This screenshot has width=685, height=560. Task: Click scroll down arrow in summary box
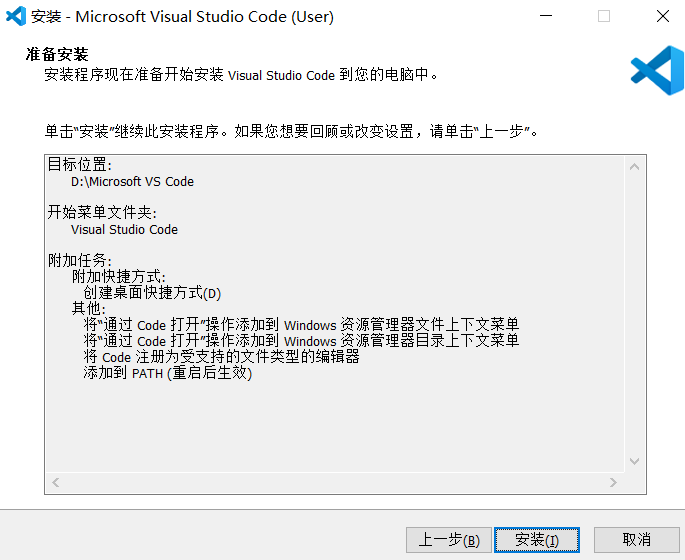634,461
